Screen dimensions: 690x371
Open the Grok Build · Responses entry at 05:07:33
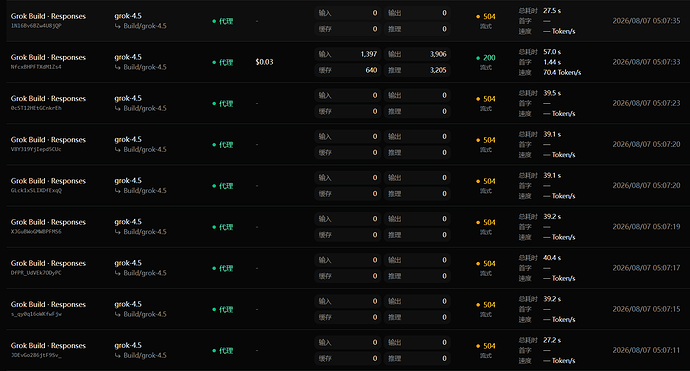(48, 58)
